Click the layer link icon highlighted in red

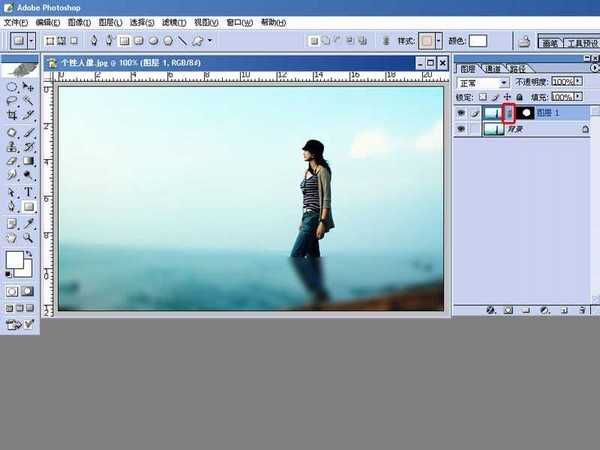point(508,113)
